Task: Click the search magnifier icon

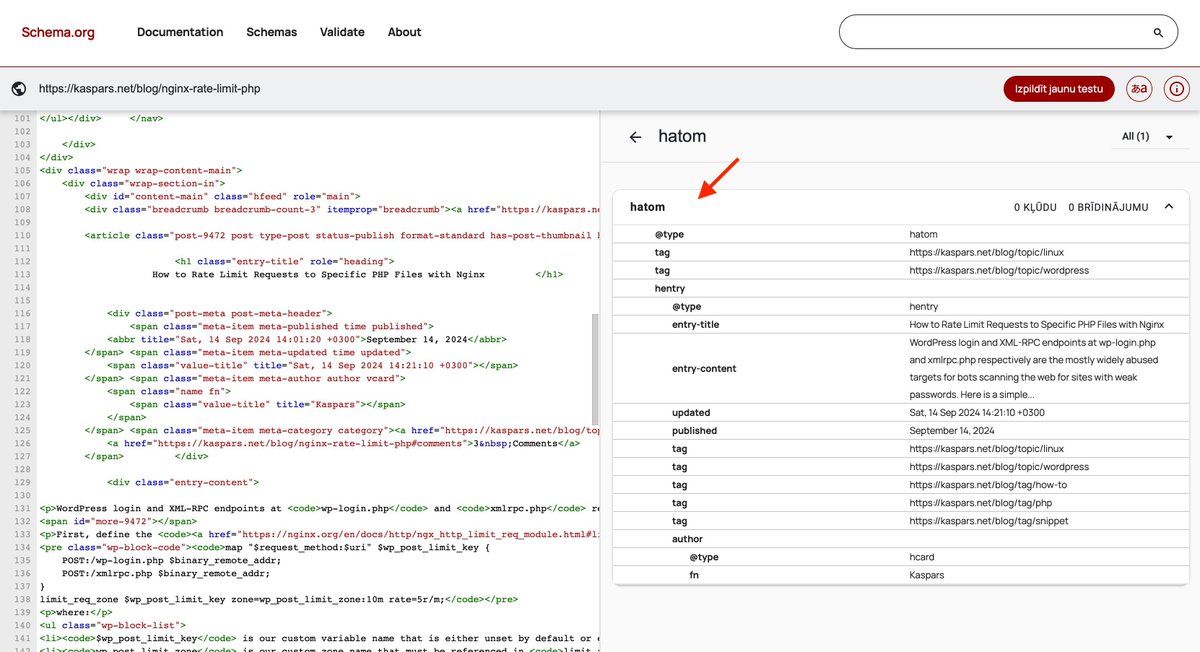Action: tap(1158, 33)
